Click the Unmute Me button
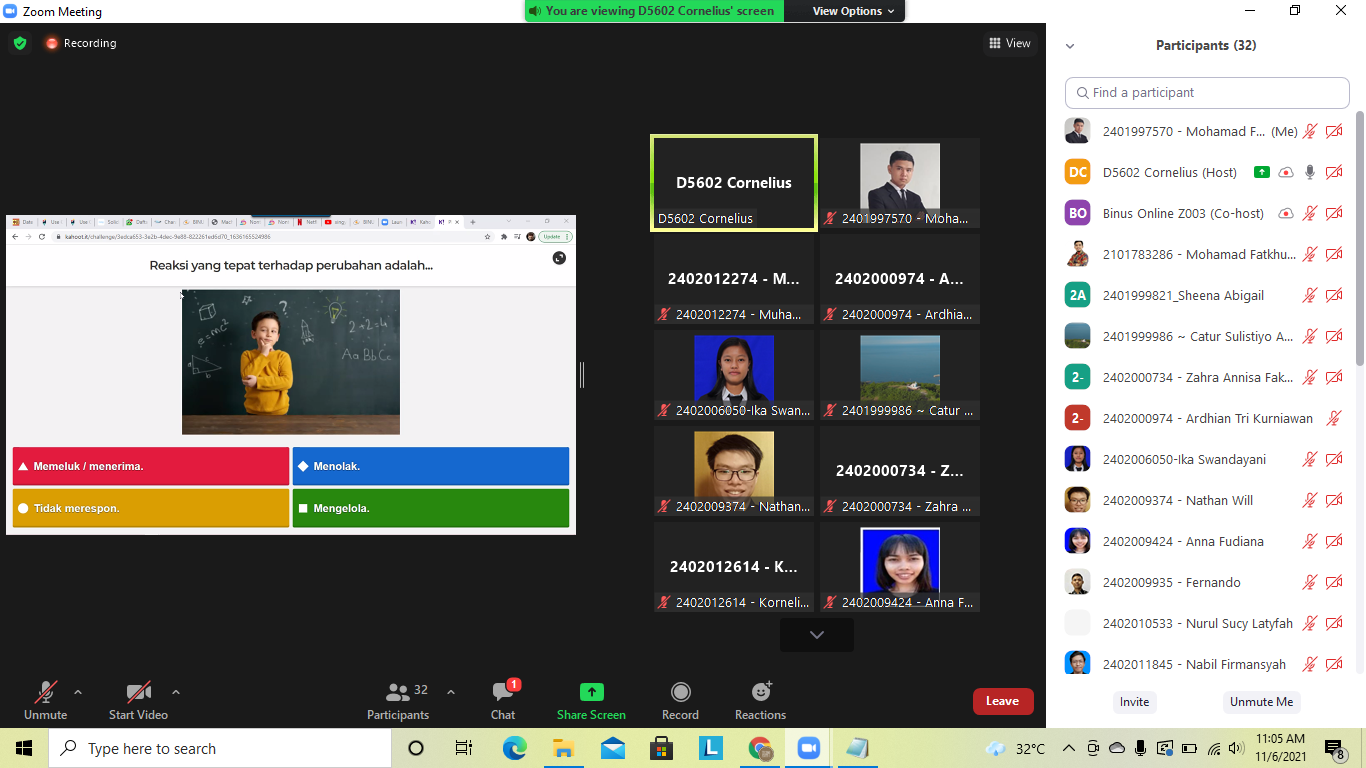1366x768 pixels. [x=1261, y=702]
